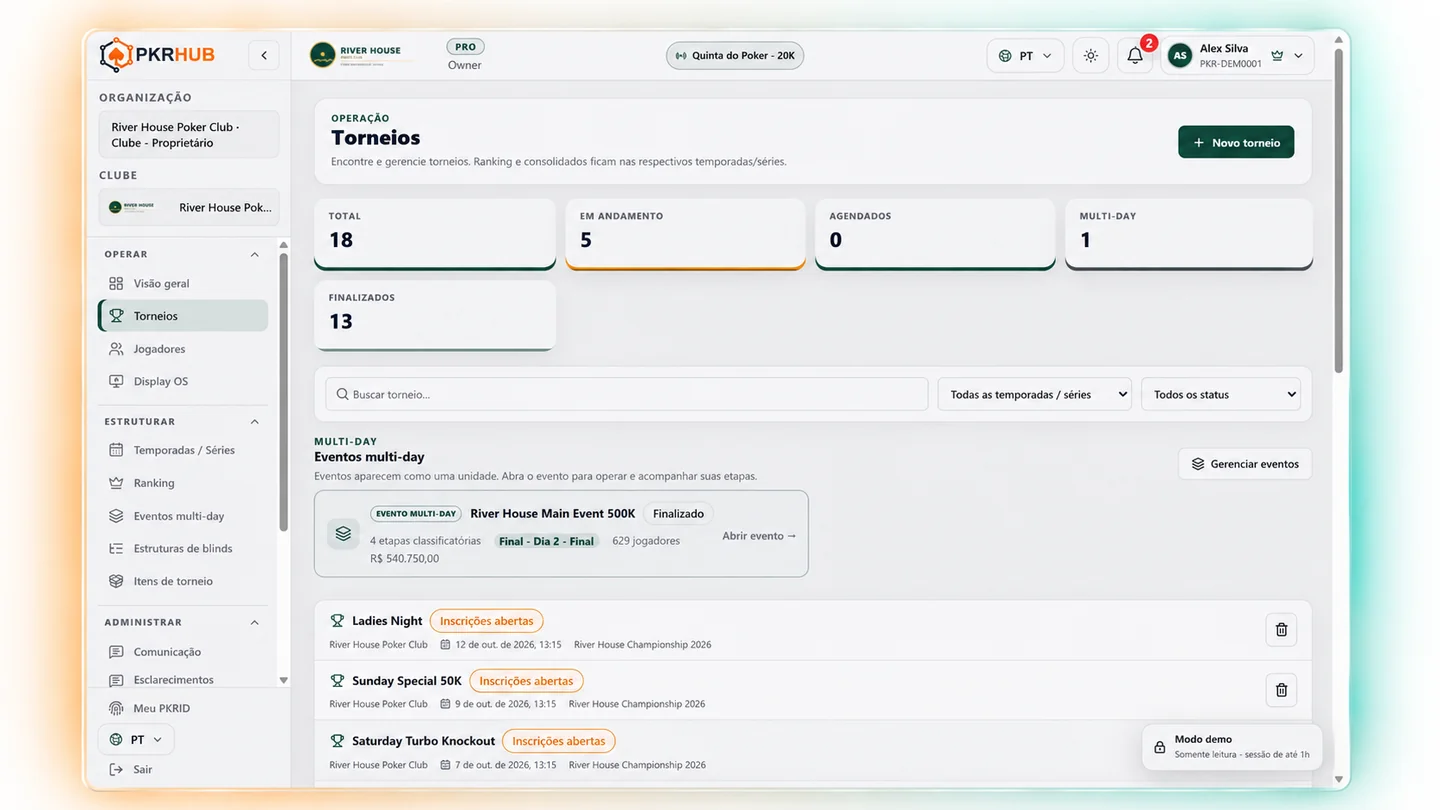The image size is (1440, 810).
Task: Click Gerenciar eventos button
Action: (x=1245, y=464)
